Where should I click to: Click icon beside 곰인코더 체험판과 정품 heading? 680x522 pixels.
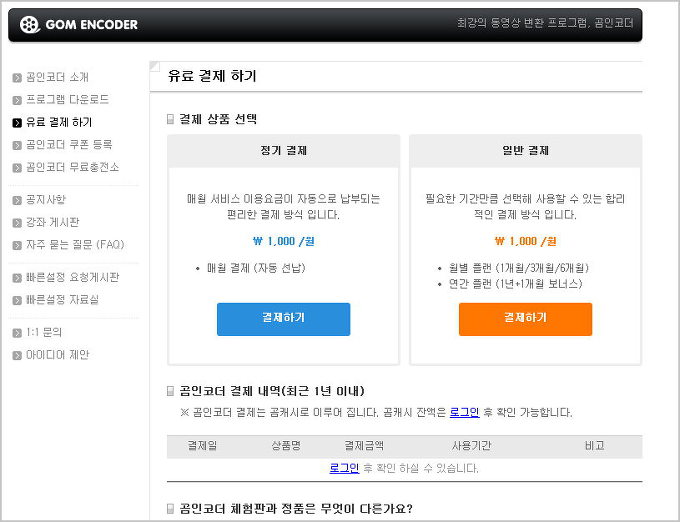[171, 509]
